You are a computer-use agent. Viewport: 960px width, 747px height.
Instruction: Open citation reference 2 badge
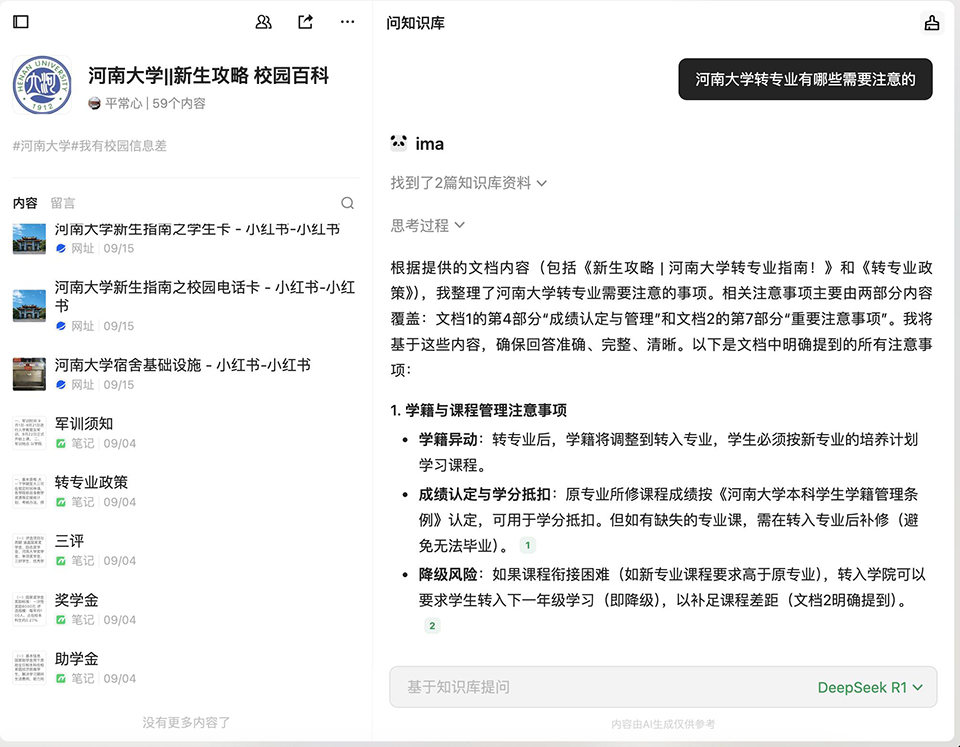point(432,626)
